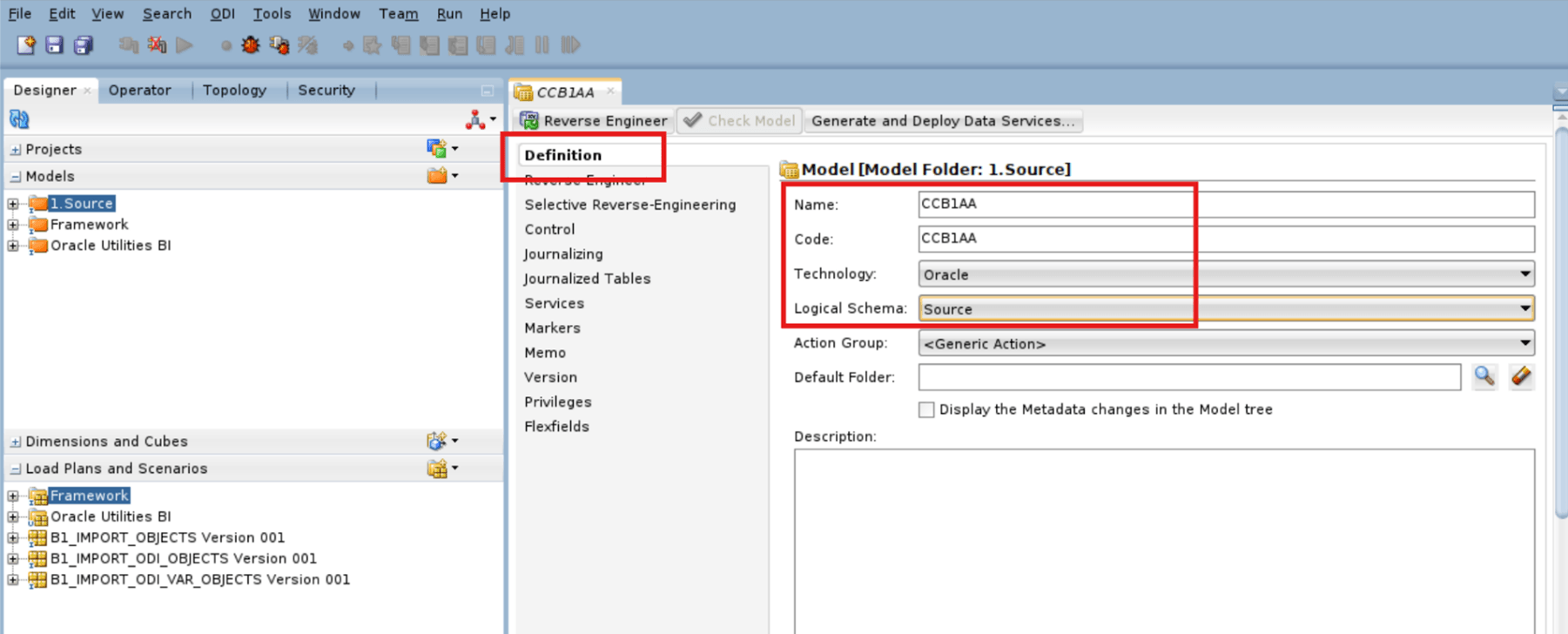
Task: Open the Search menu
Action: (166, 14)
